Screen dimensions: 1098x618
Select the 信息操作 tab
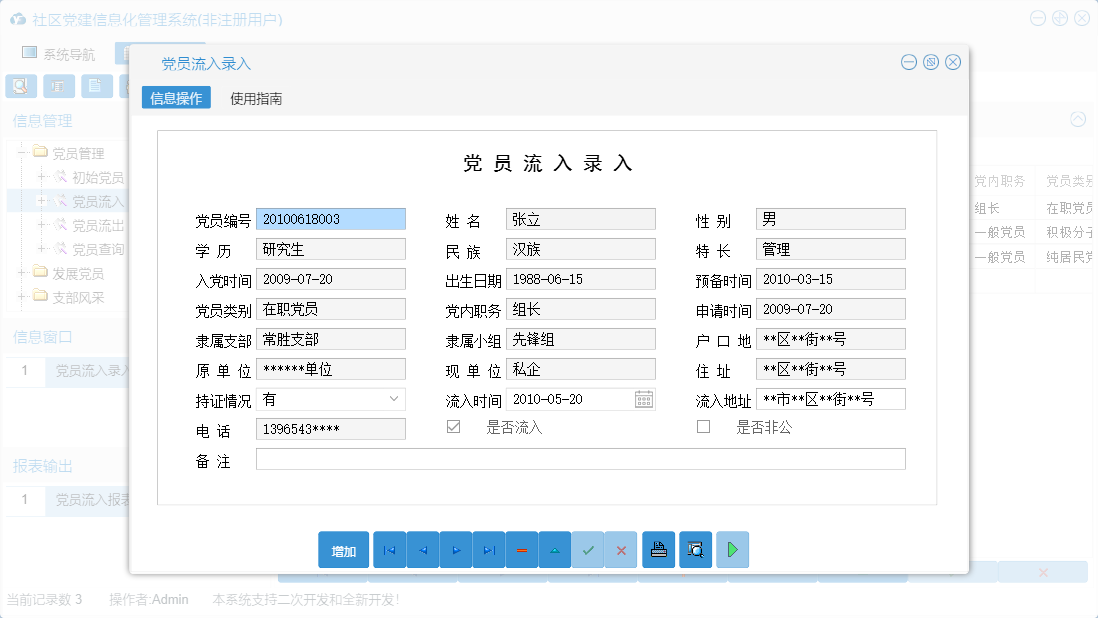click(x=175, y=99)
